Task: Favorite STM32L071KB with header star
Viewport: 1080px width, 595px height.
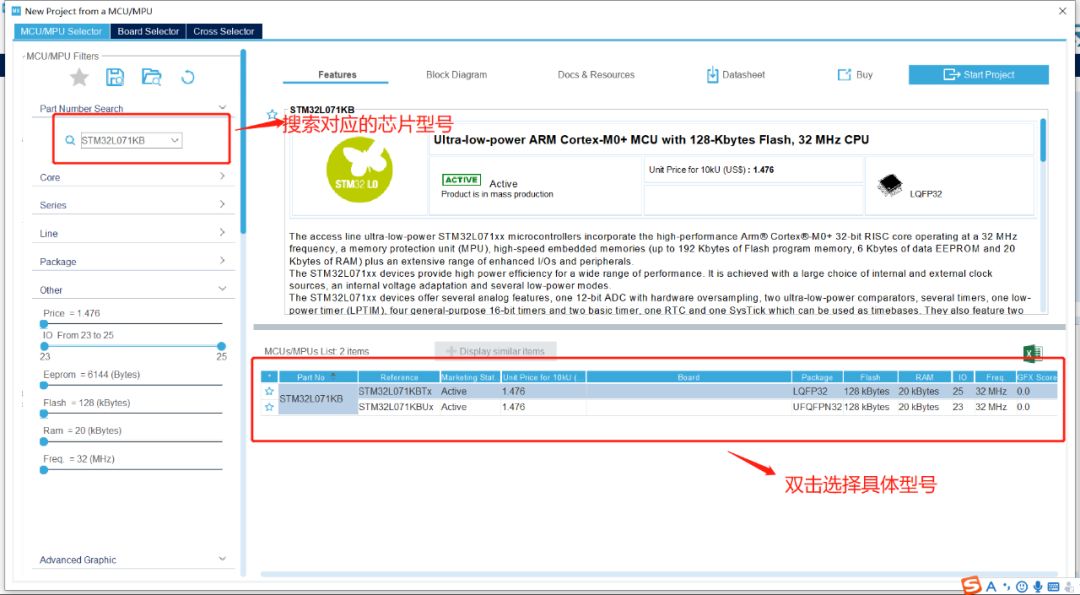Action: [x=272, y=114]
